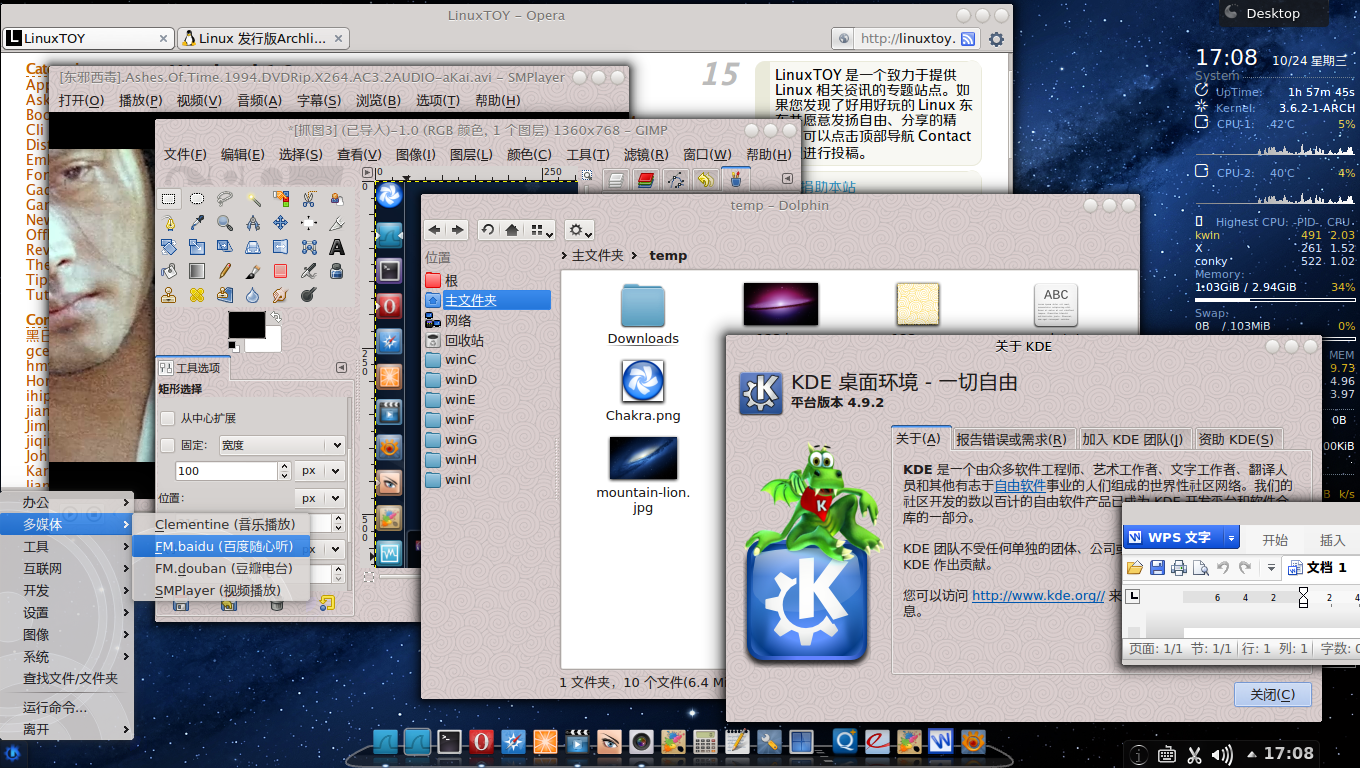1360x768 pixels.
Task: Open the WPS 文字 application menu arrow
Action: (1231, 537)
